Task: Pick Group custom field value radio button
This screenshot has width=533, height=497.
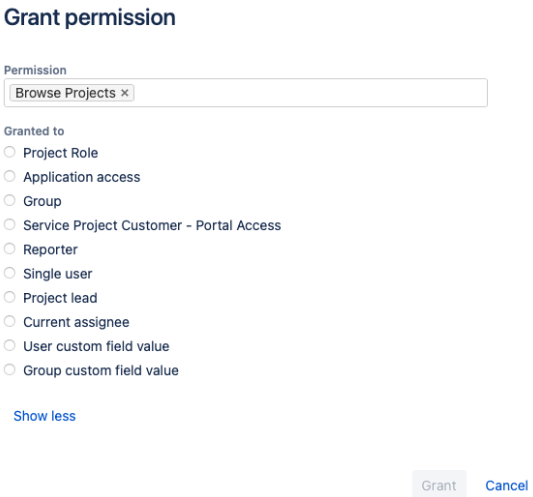Action: (x=10, y=369)
